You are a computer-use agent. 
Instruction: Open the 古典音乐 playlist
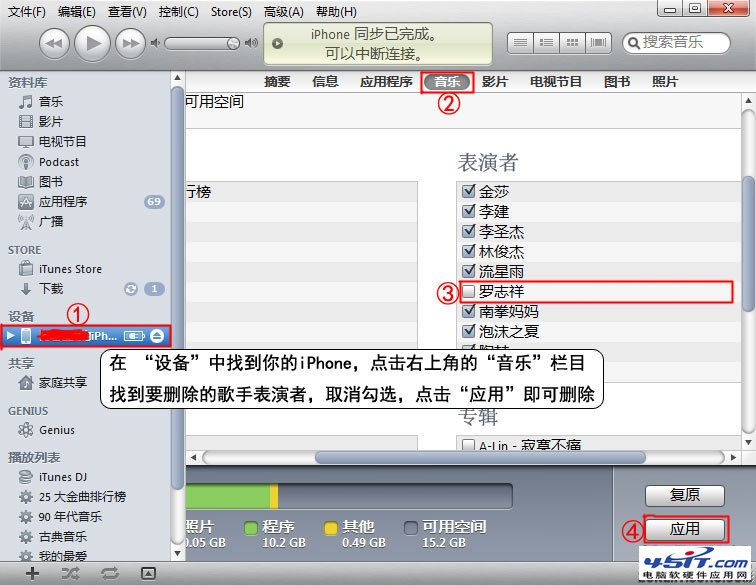(x=62, y=537)
